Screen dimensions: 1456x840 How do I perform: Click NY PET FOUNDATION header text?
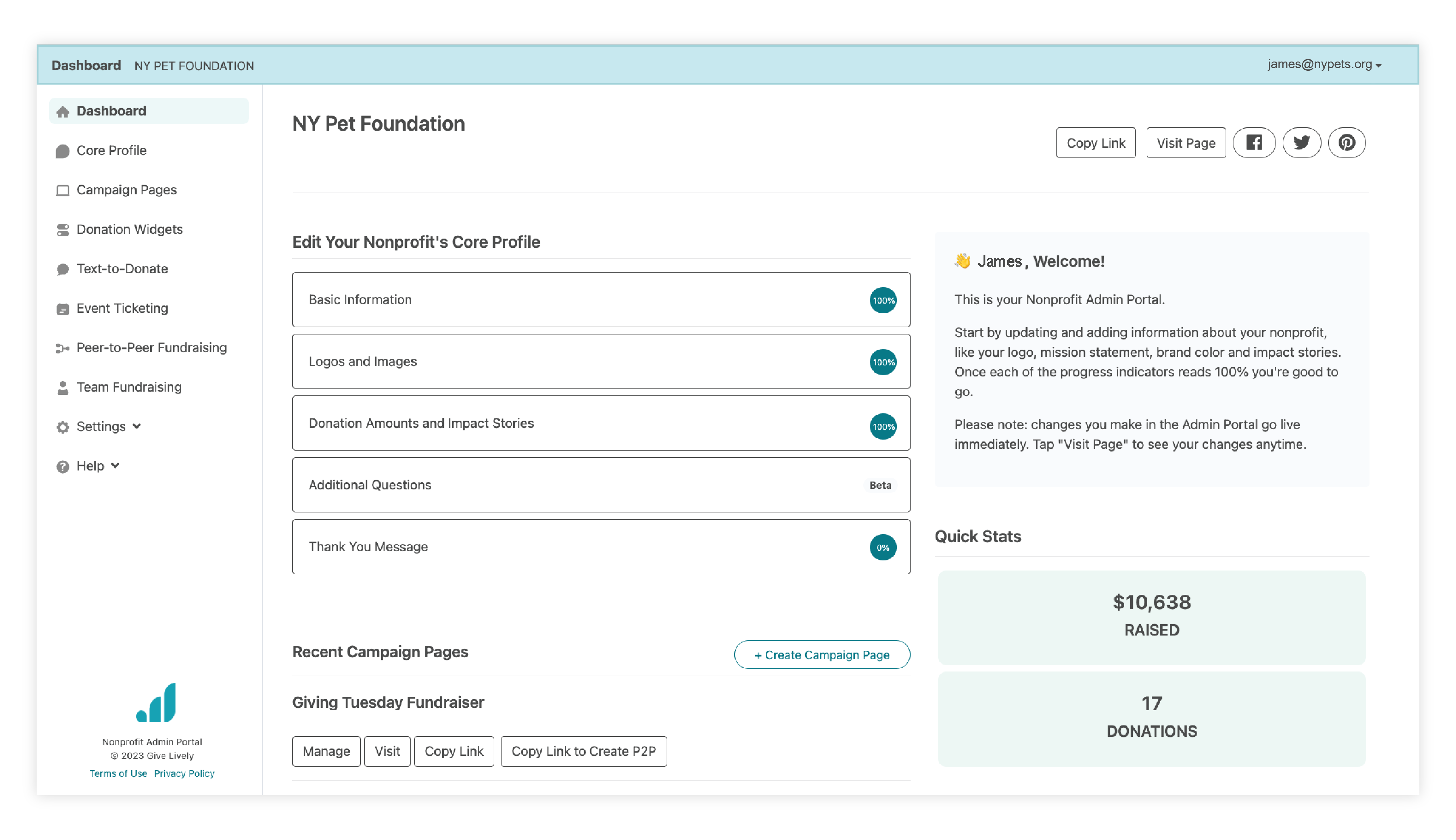(x=194, y=66)
